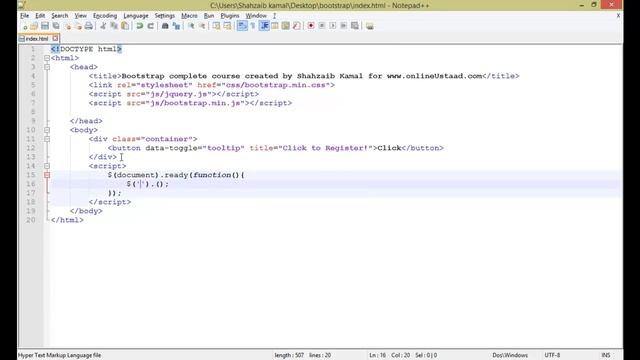Undo the last edit with the green arrow
Image resolution: width=640 pixels, height=360 pixels.
tap(140, 26)
